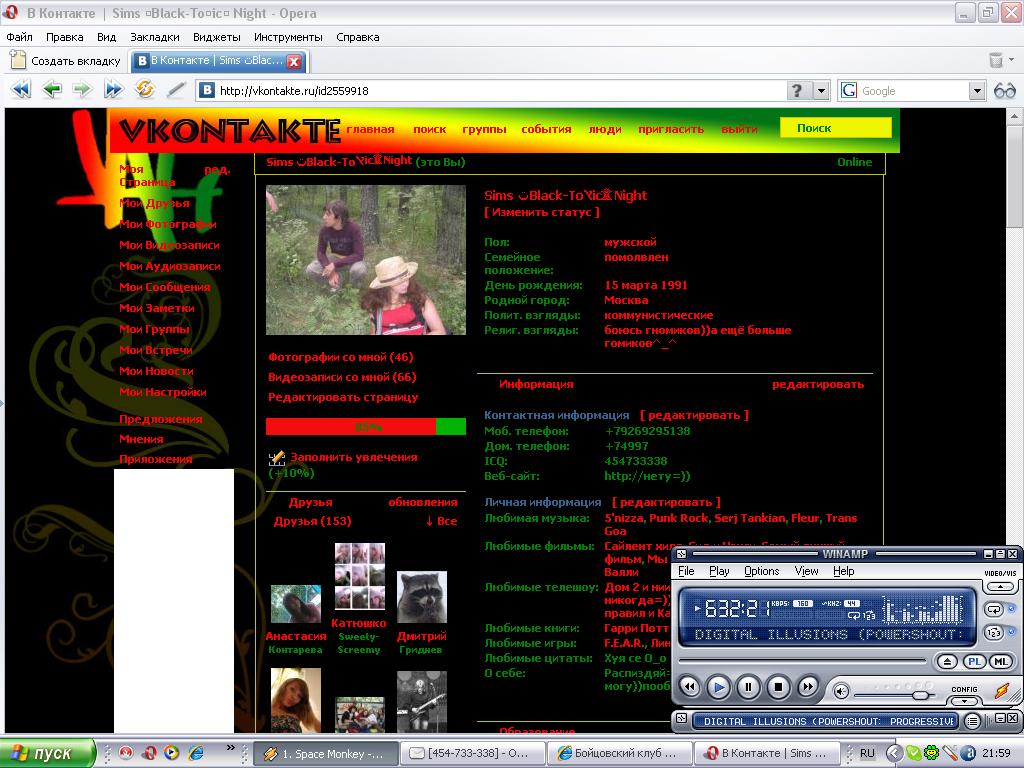Go back with Opera's green back arrow
The height and width of the screenshot is (768, 1024).
pyautogui.click(x=52, y=89)
